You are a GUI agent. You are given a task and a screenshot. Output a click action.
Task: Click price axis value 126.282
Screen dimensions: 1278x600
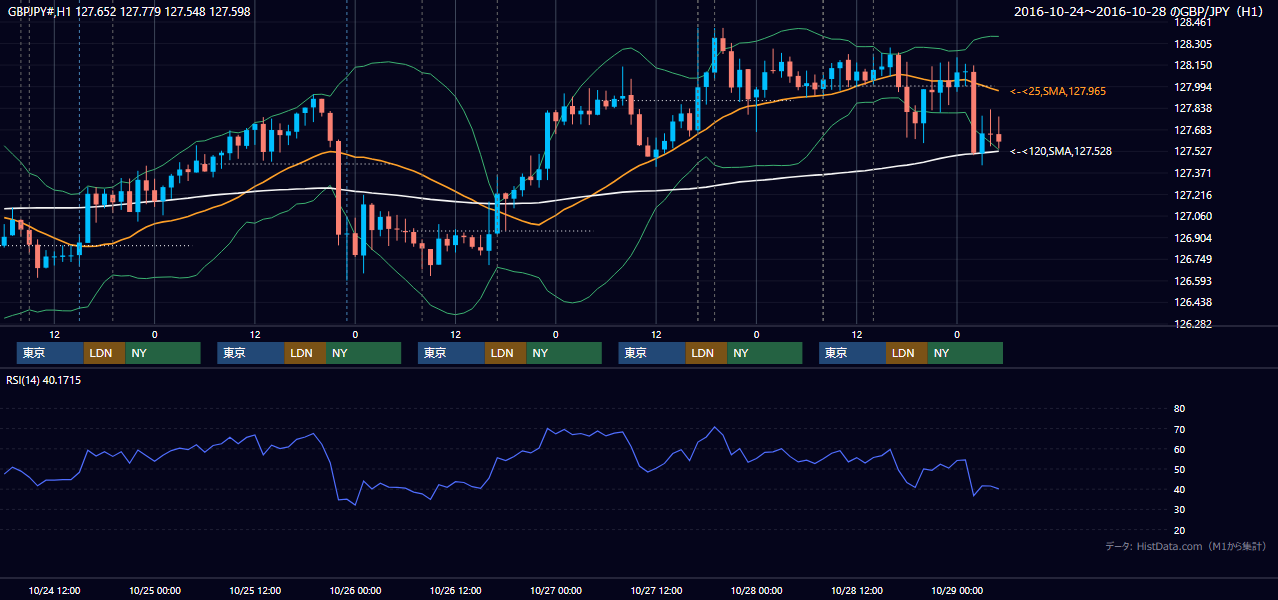(1192, 324)
